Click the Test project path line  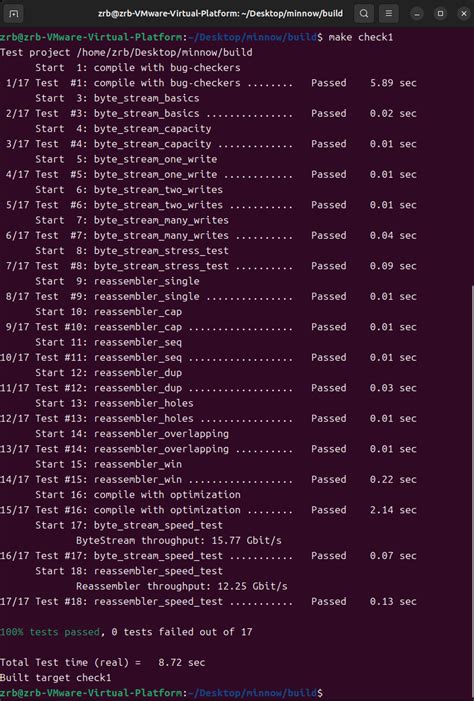(x=126, y=52)
